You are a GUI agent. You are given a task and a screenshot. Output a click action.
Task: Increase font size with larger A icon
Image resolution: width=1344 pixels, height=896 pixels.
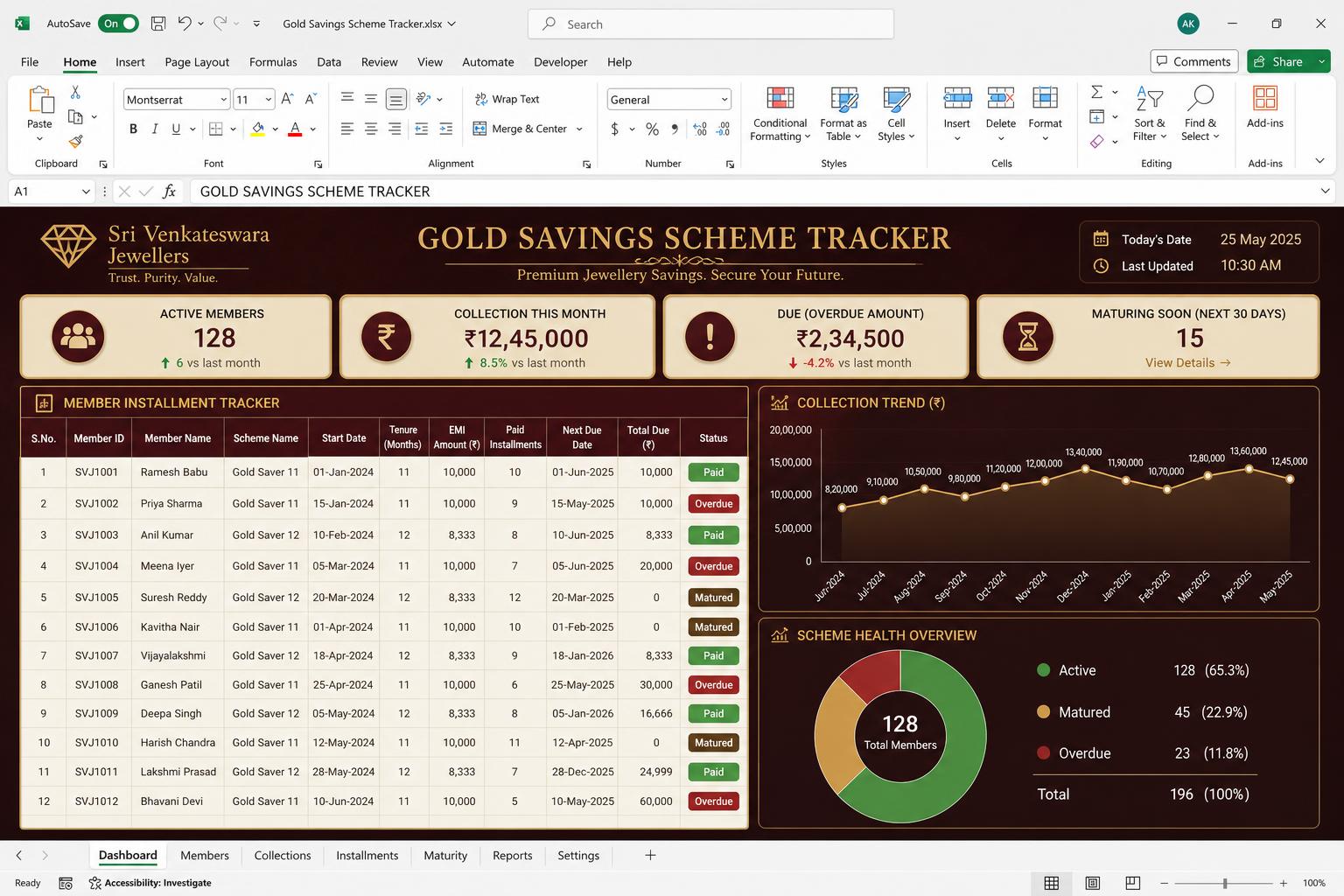click(x=287, y=99)
